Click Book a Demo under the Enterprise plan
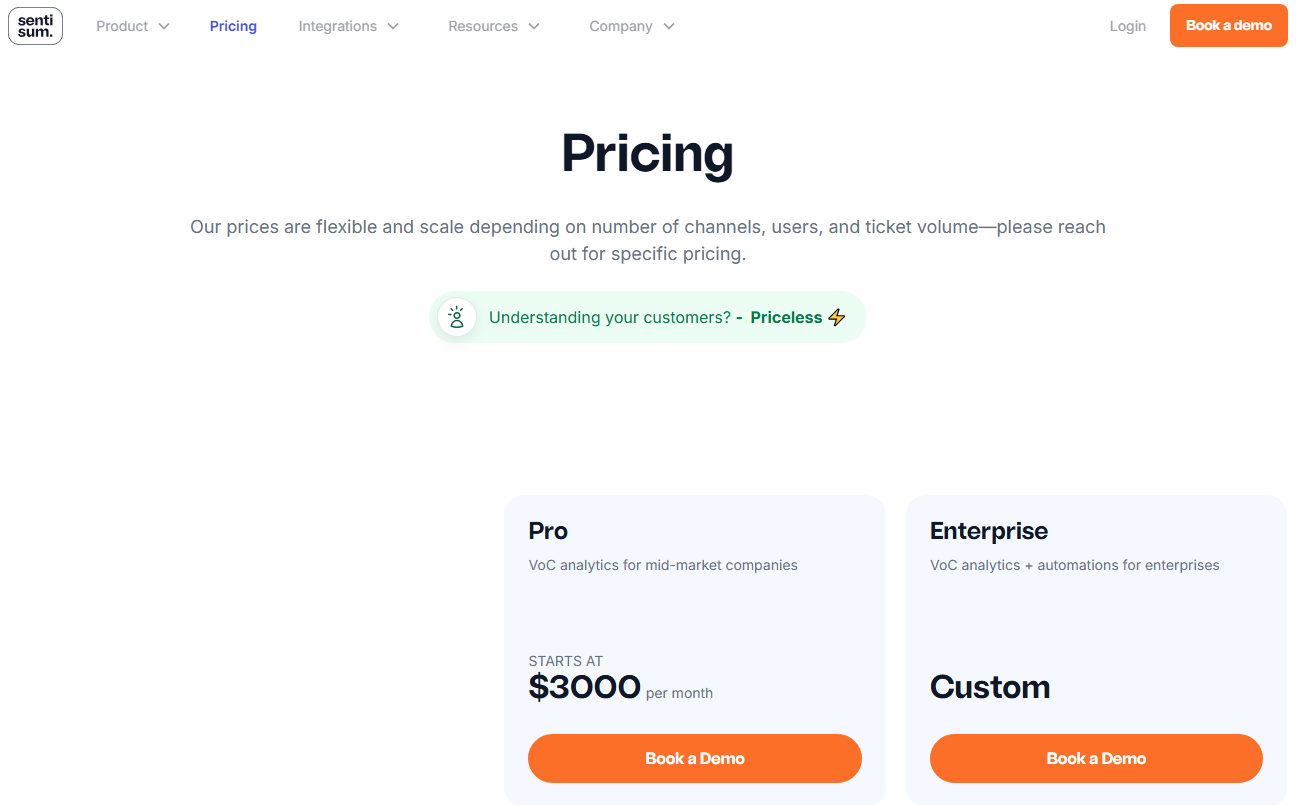1306x805 pixels. coord(1096,758)
